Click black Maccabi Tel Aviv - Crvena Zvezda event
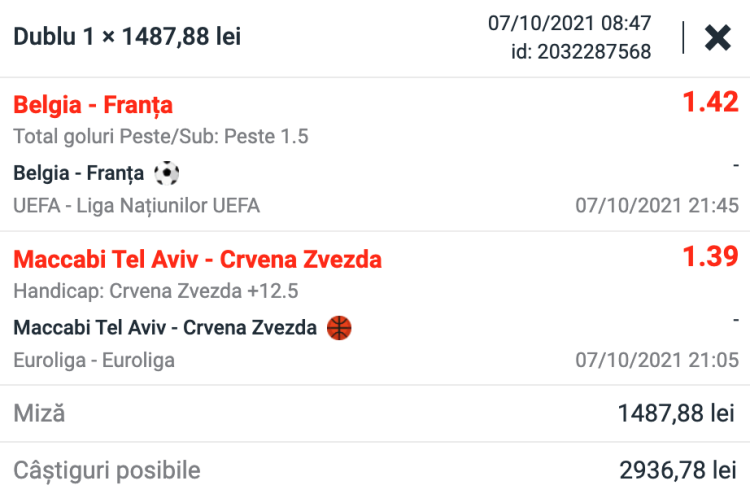This screenshot has width=750, height=494. tap(165, 327)
